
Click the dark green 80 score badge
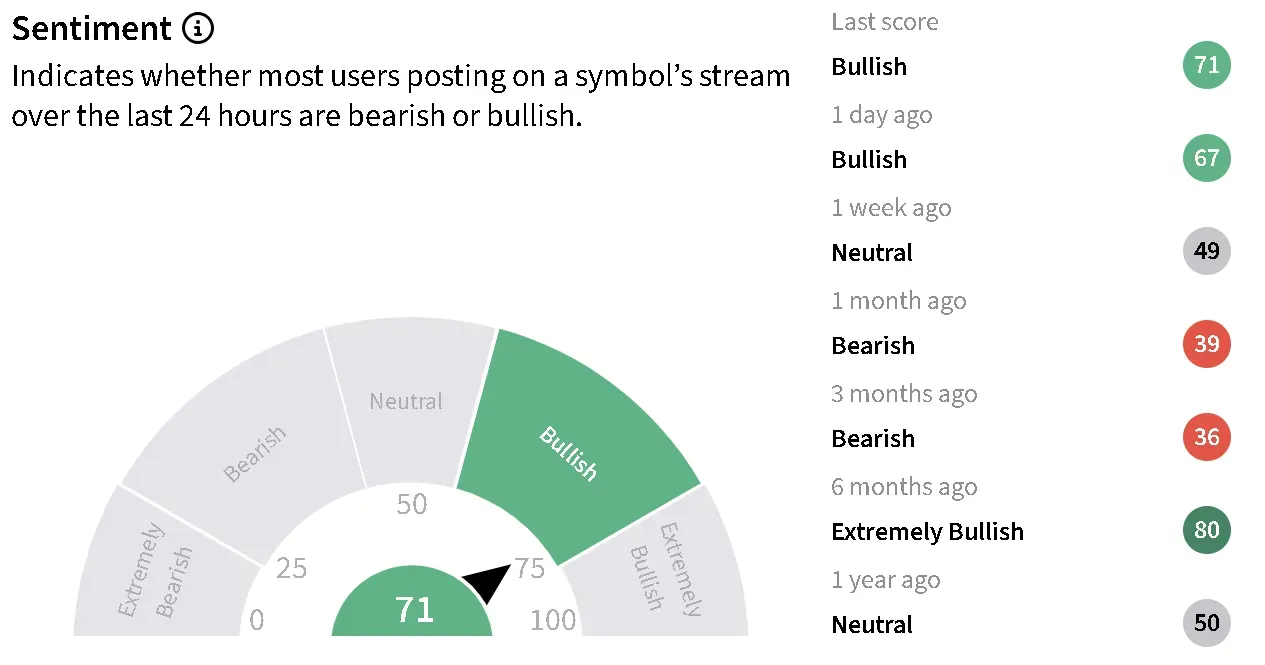click(1206, 530)
